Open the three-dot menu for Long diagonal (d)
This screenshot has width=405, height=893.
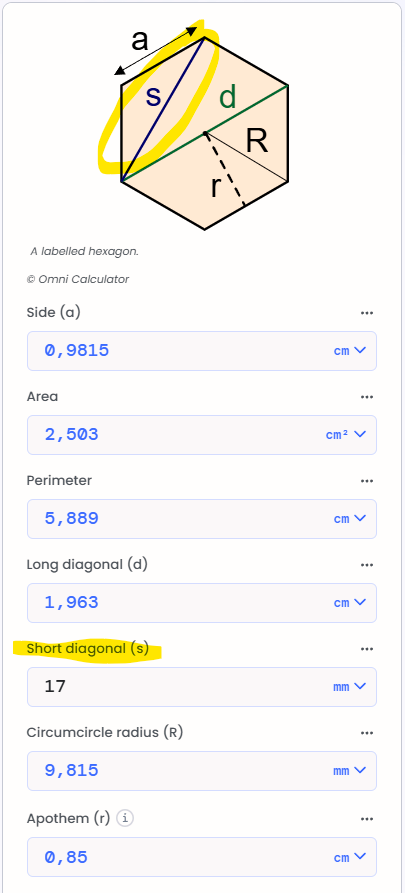(x=367, y=565)
